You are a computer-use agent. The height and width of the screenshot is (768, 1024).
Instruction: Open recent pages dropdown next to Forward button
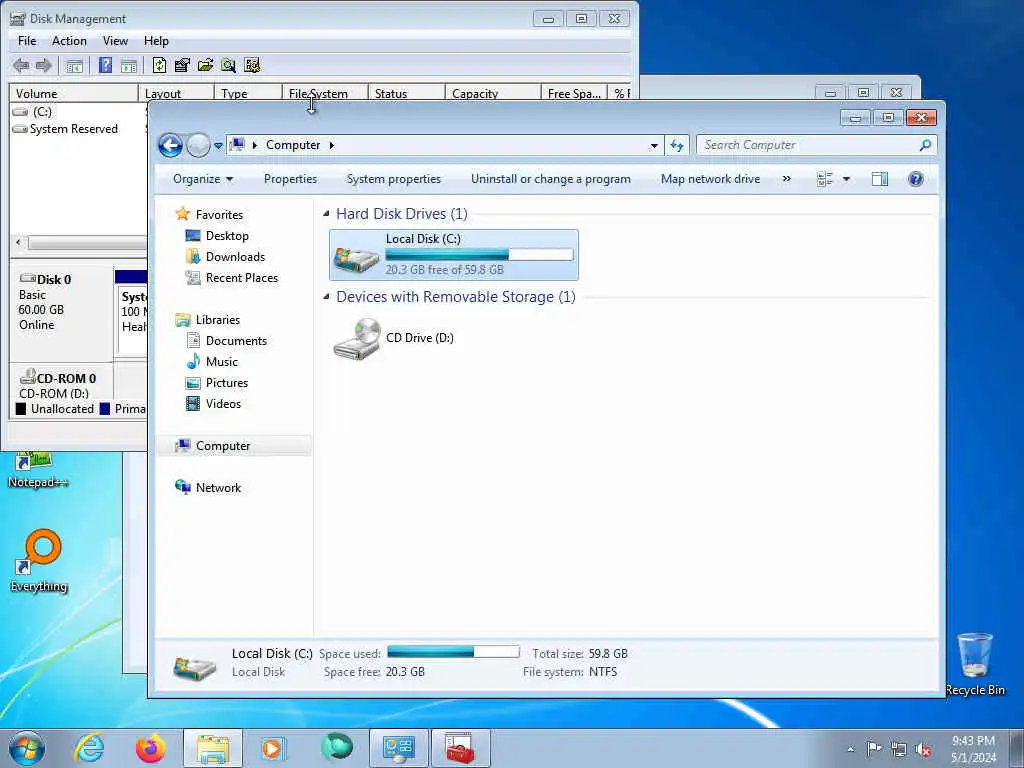coord(218,146)
